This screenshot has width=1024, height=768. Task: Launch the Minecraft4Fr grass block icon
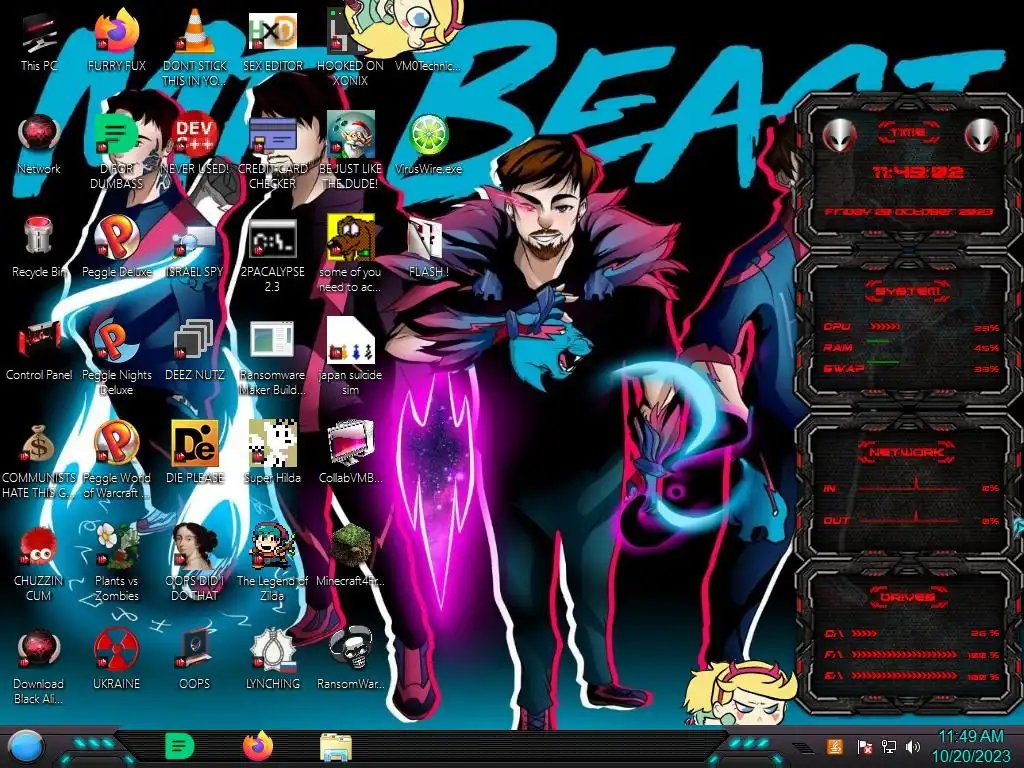point(350,557)
